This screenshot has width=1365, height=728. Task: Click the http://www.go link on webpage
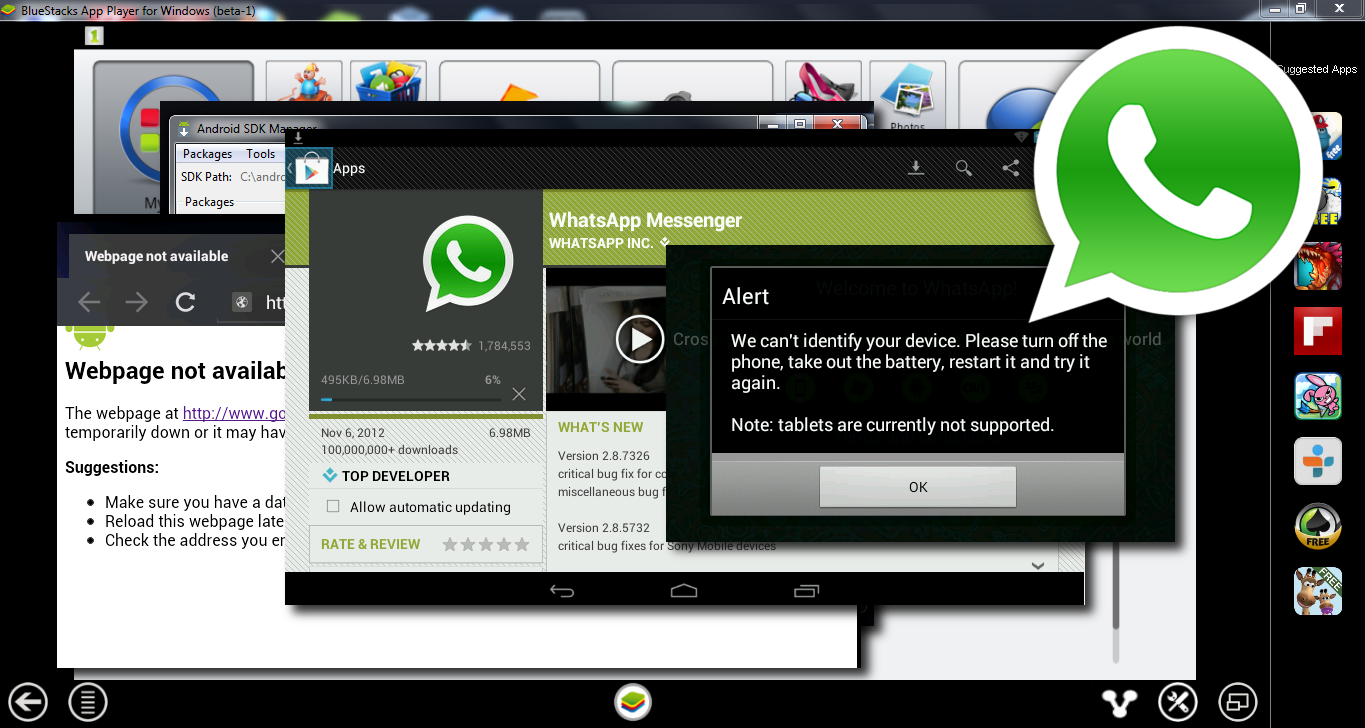pos(234,413)
